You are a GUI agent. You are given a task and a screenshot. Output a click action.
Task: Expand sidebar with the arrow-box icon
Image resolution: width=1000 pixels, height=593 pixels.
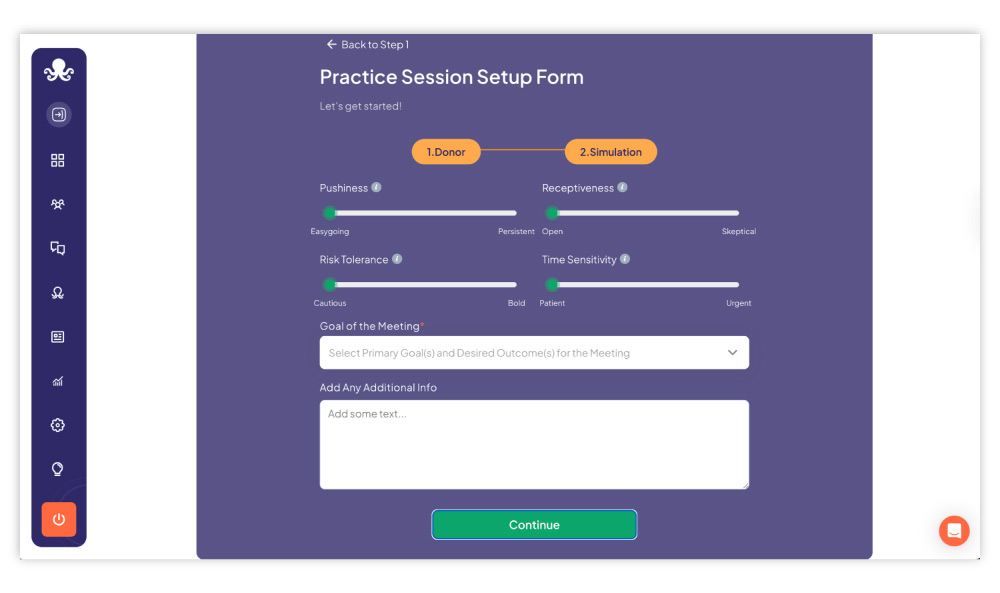[x=59, y=115]
